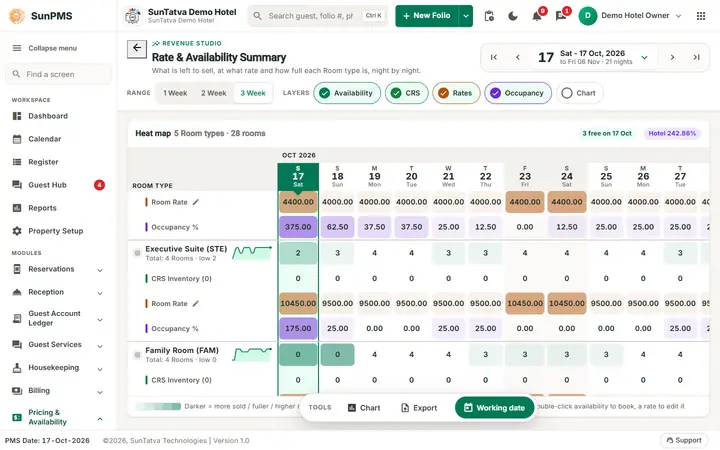The image size is (720, 450).
Task: Click the SunPMS logo icon
Action: tap(17, 16)
